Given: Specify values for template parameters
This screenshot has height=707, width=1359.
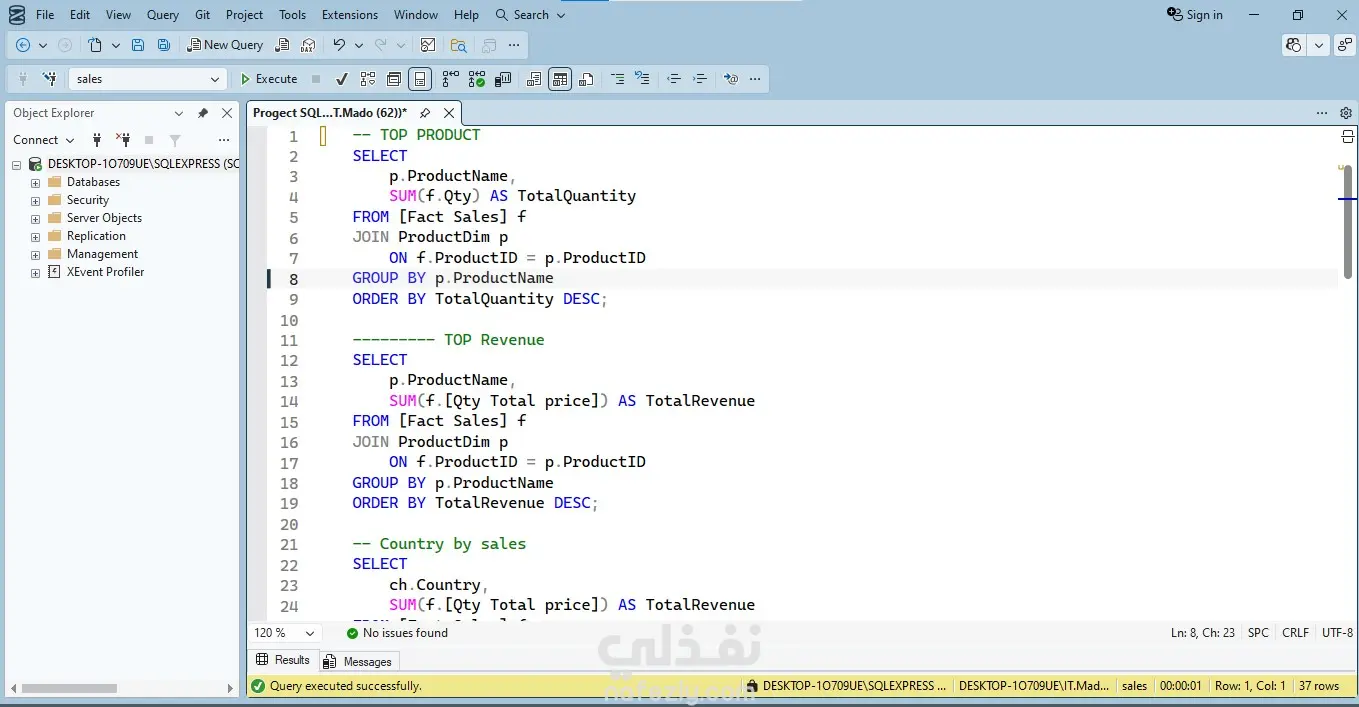Looking at the screenshot, I should (731, 79).
